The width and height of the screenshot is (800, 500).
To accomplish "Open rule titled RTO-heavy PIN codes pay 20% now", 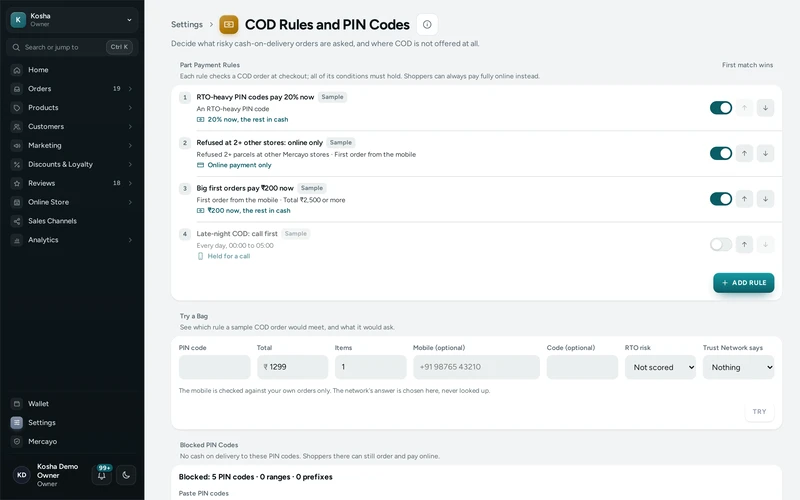I will [x=255, y=97].
